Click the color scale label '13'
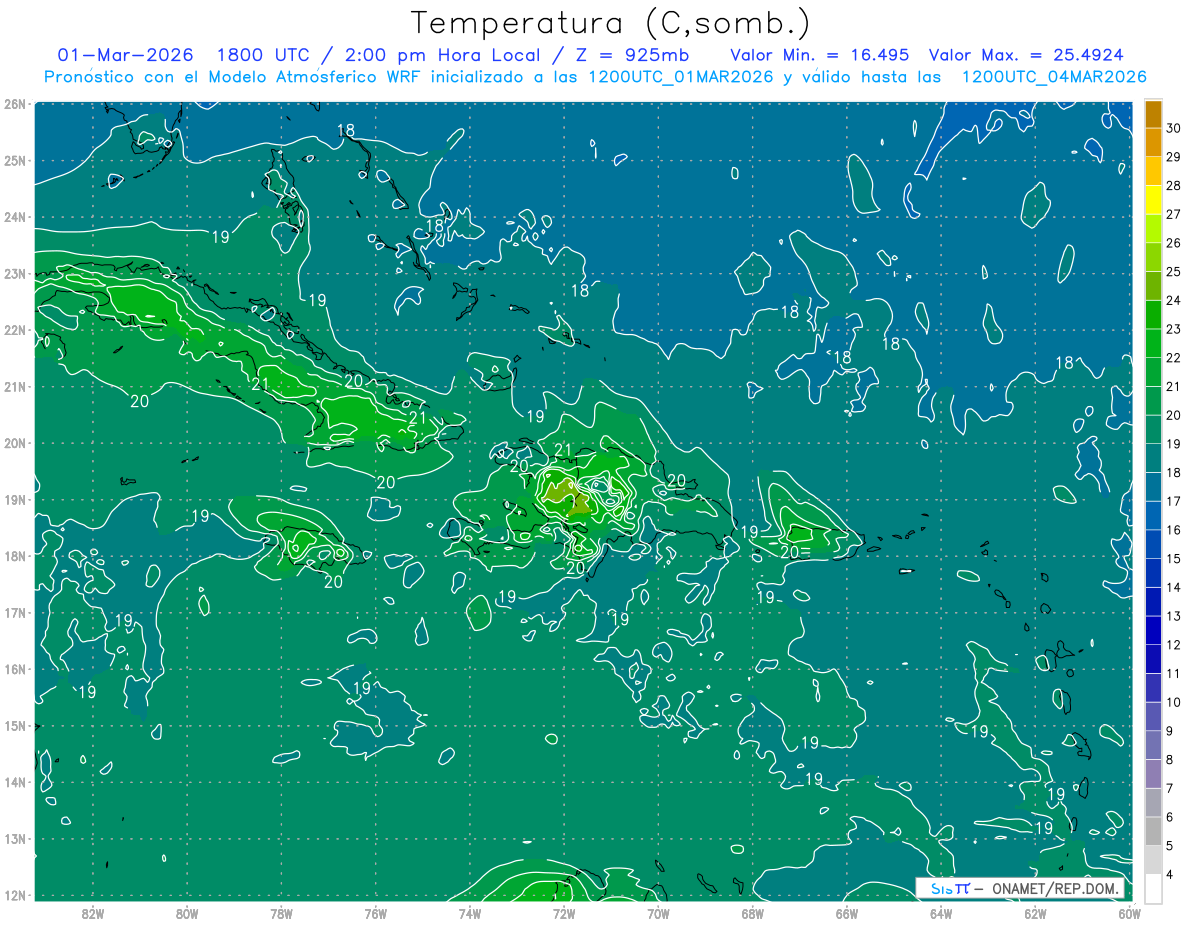 [1174, 616]
